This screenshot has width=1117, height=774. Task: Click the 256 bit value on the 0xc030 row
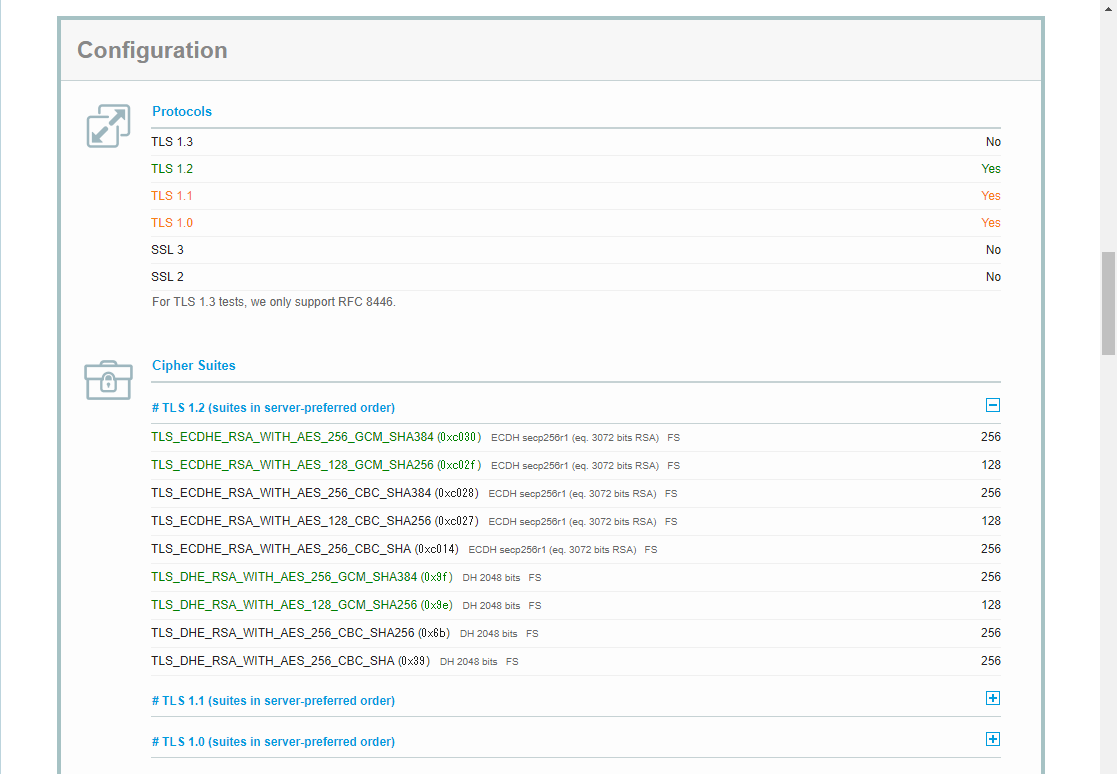[991, 436]
